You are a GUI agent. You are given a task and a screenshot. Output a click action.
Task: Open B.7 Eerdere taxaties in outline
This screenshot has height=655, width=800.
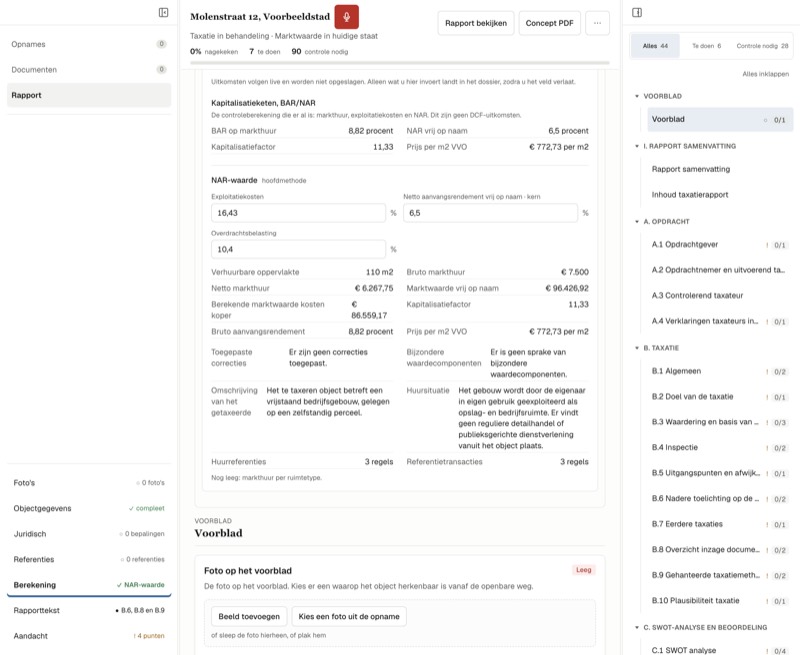[x=720, y=524]
